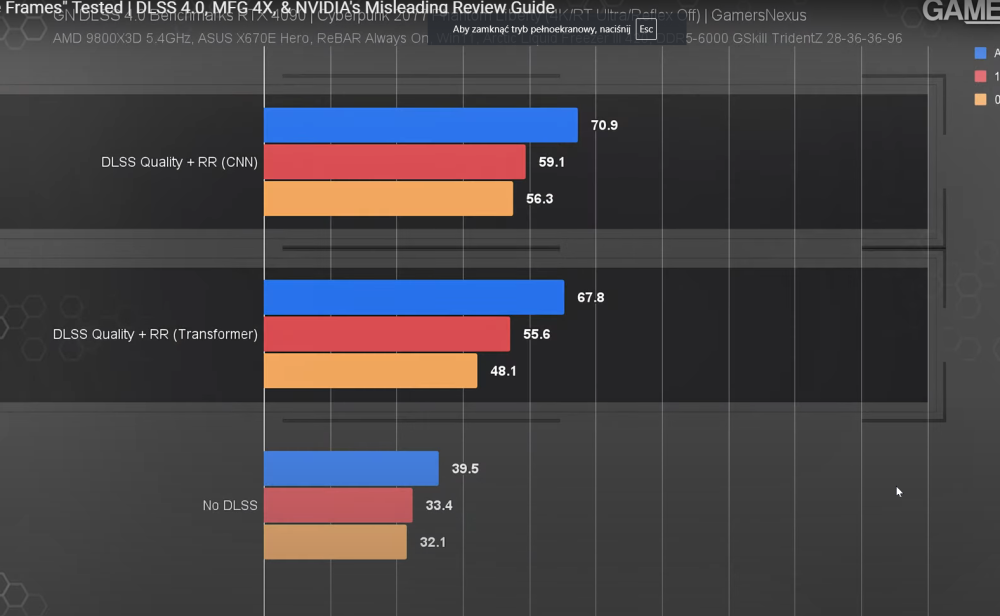Click the 70.9 value label
1000x616 pixels.
pos(604,125)
